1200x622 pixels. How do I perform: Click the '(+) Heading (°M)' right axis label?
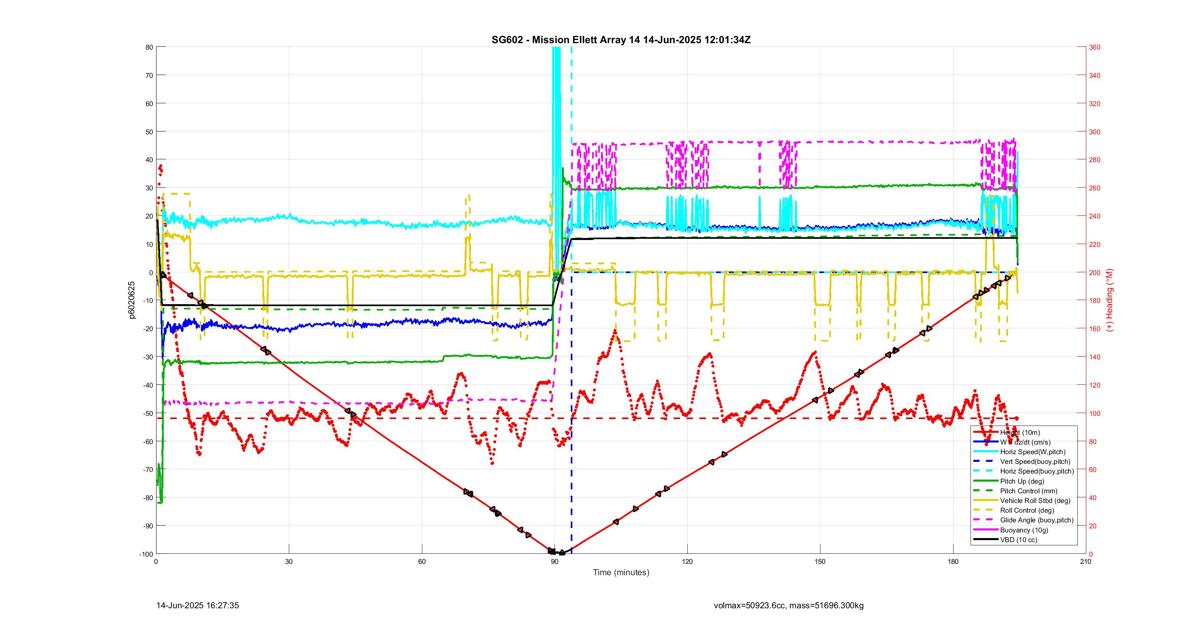point(1111,300)
